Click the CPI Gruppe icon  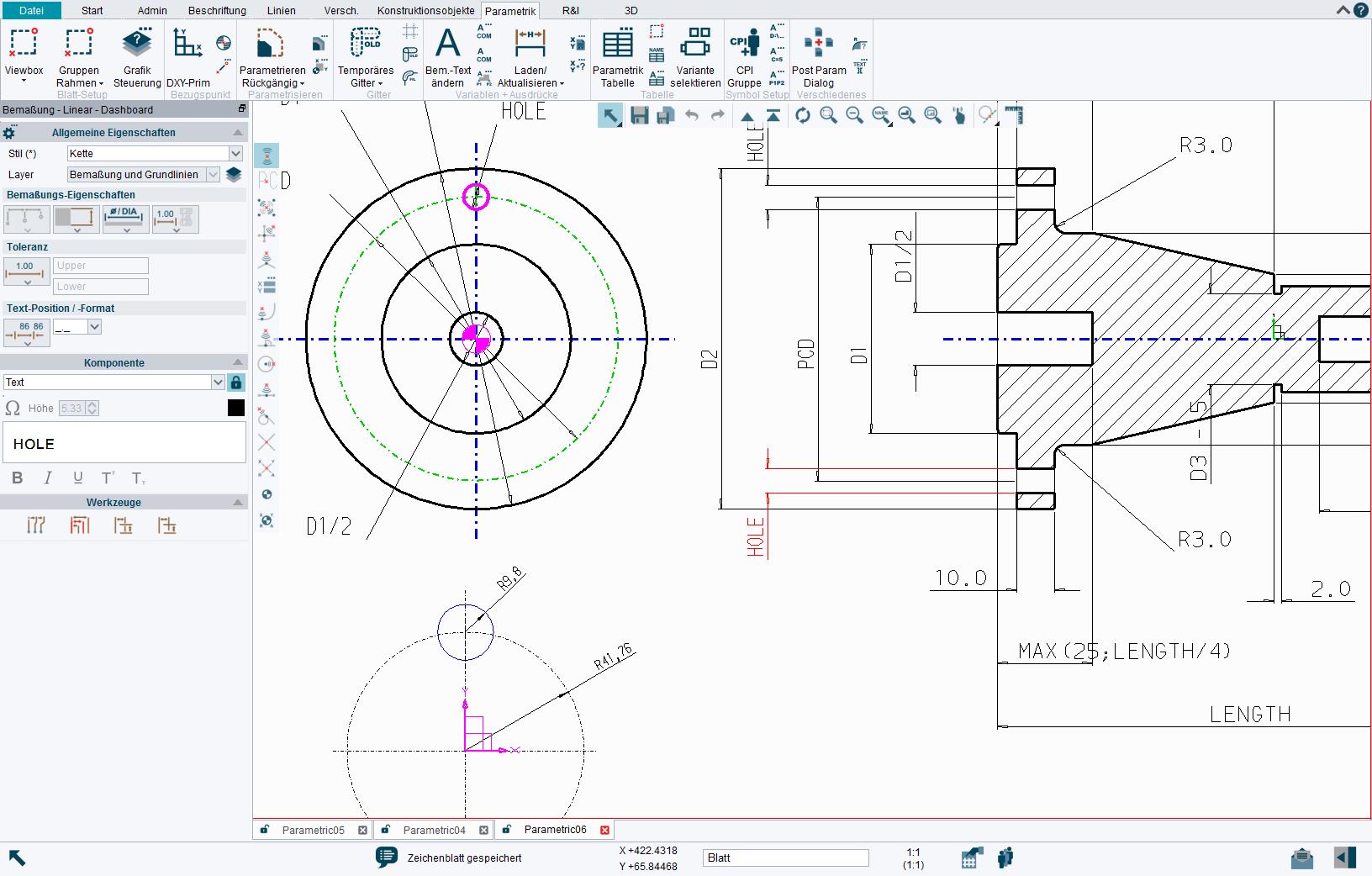click(744, 52)
